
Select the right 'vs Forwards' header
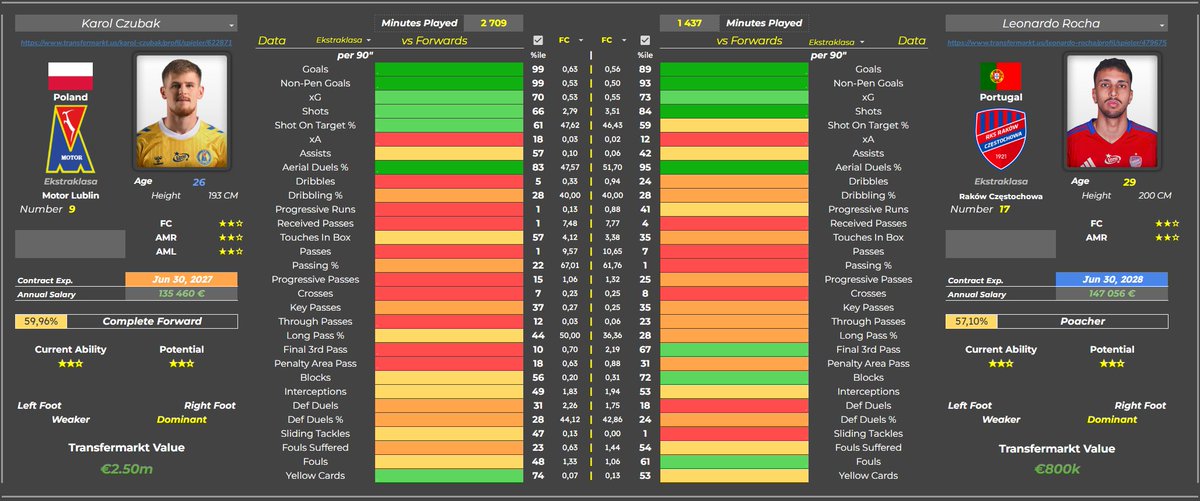750,41
